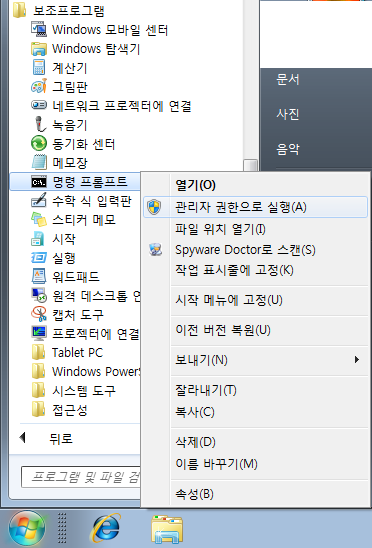Image resolution: width=372 pixels, height=548 pixels.
Task: Click the 프로그램 및 파일 검색 search box
Action: click(81, 477)
